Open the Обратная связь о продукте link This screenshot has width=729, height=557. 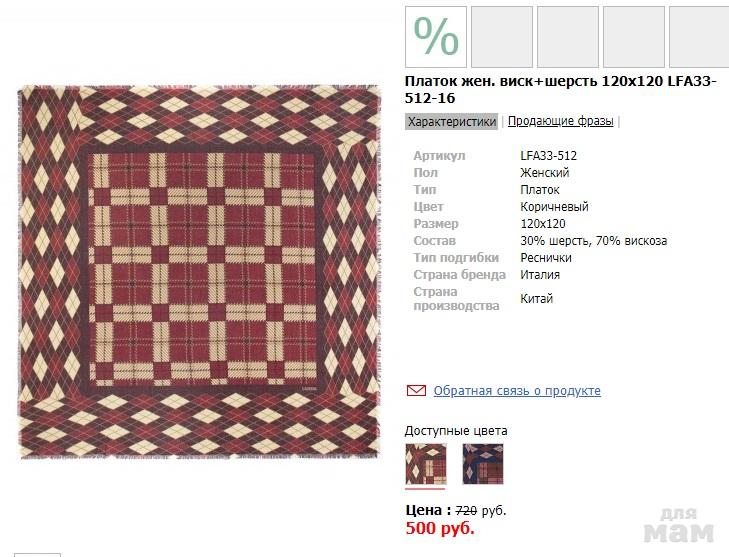point(517,391)
